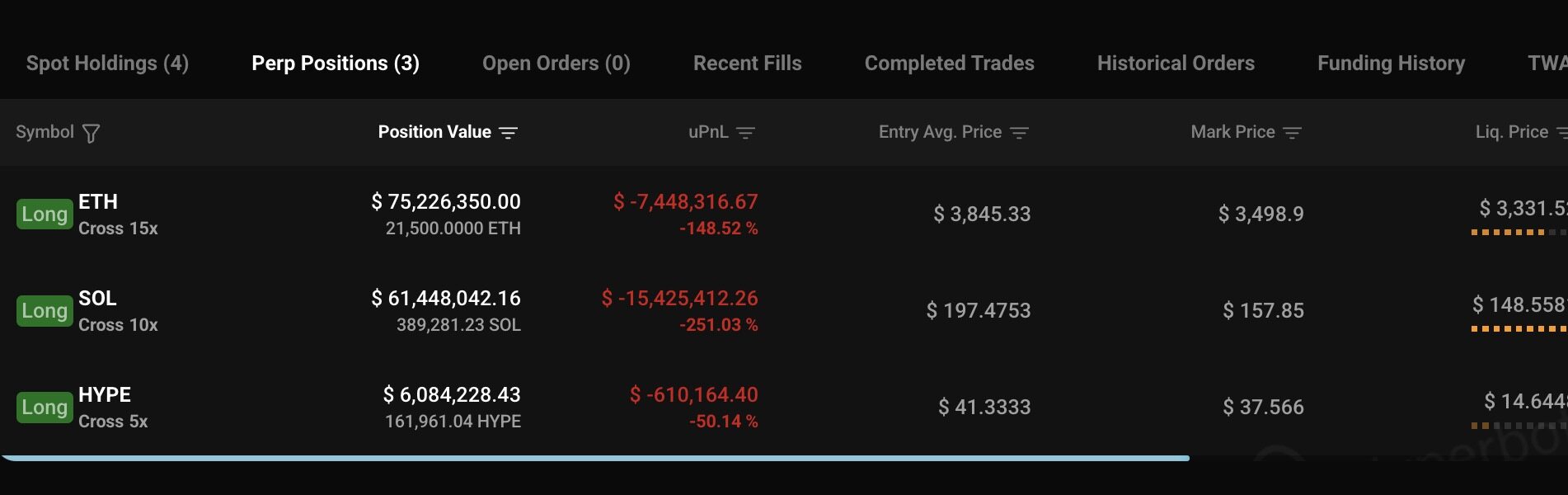Click the Position Value sort icon
This screenshot has width=1568, height=495.
(509, 133)
